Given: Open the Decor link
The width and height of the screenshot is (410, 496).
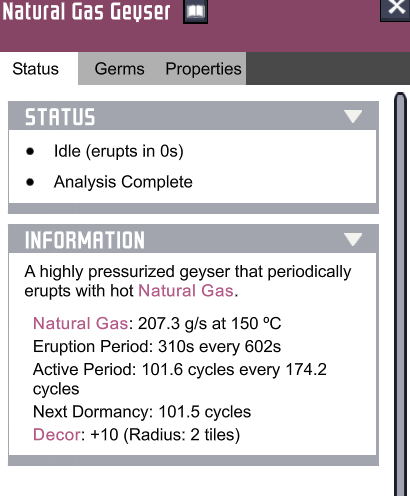Looking at the screenshot, I should (57, 435).
